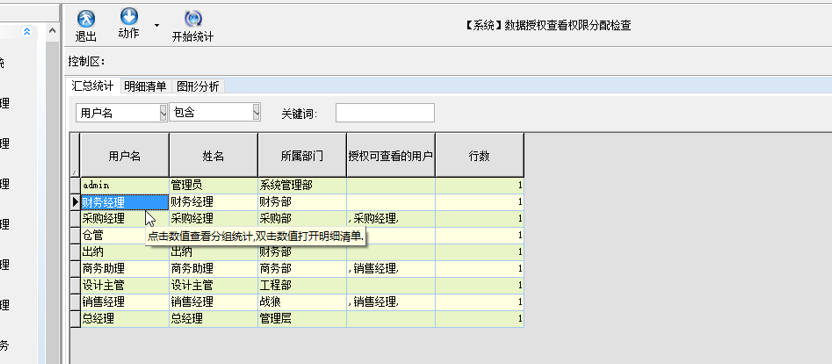Click the ,采购经理, authorized users cell
Image resolution: width=832 pixels, height=364 pixels.
click(x=391, y=219)
